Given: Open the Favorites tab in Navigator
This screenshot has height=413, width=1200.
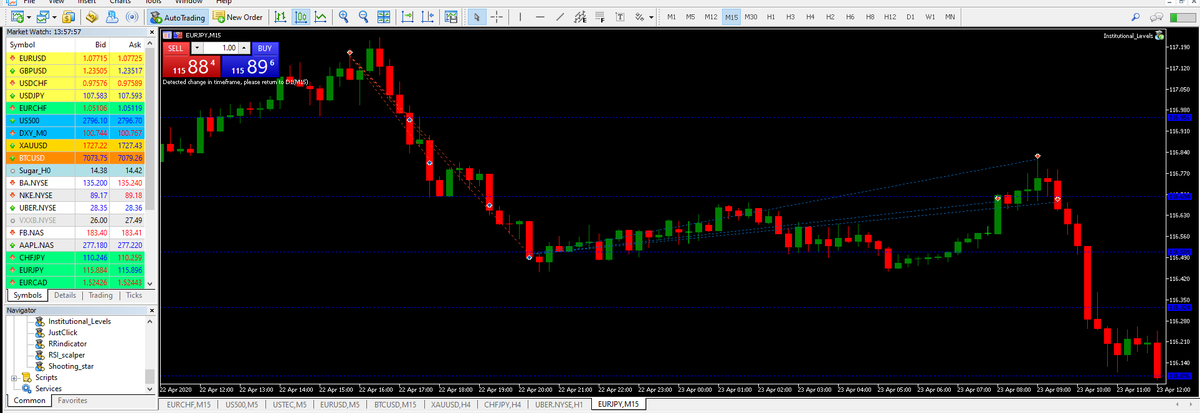Looking at the screenshot, I should [x=72, y=400].
